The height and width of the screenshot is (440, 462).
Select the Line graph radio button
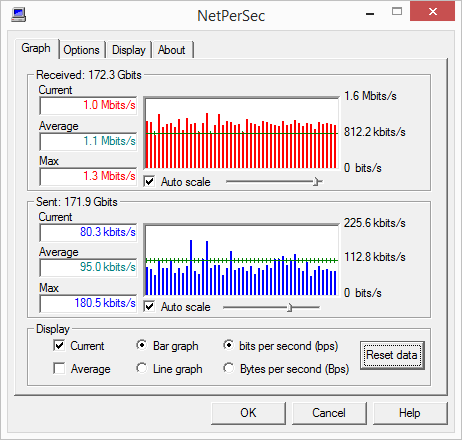142,368
